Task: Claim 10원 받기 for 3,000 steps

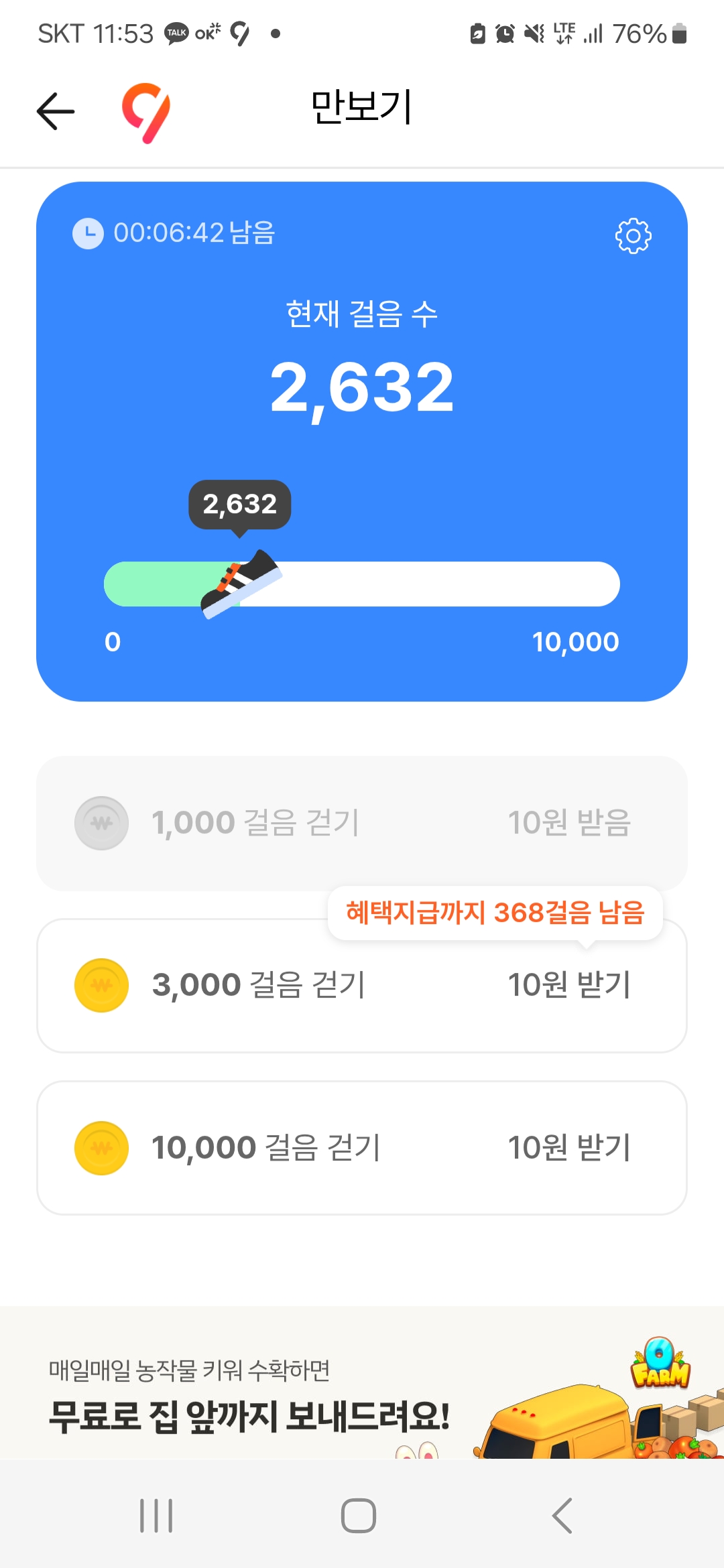Action: (569, 986)
